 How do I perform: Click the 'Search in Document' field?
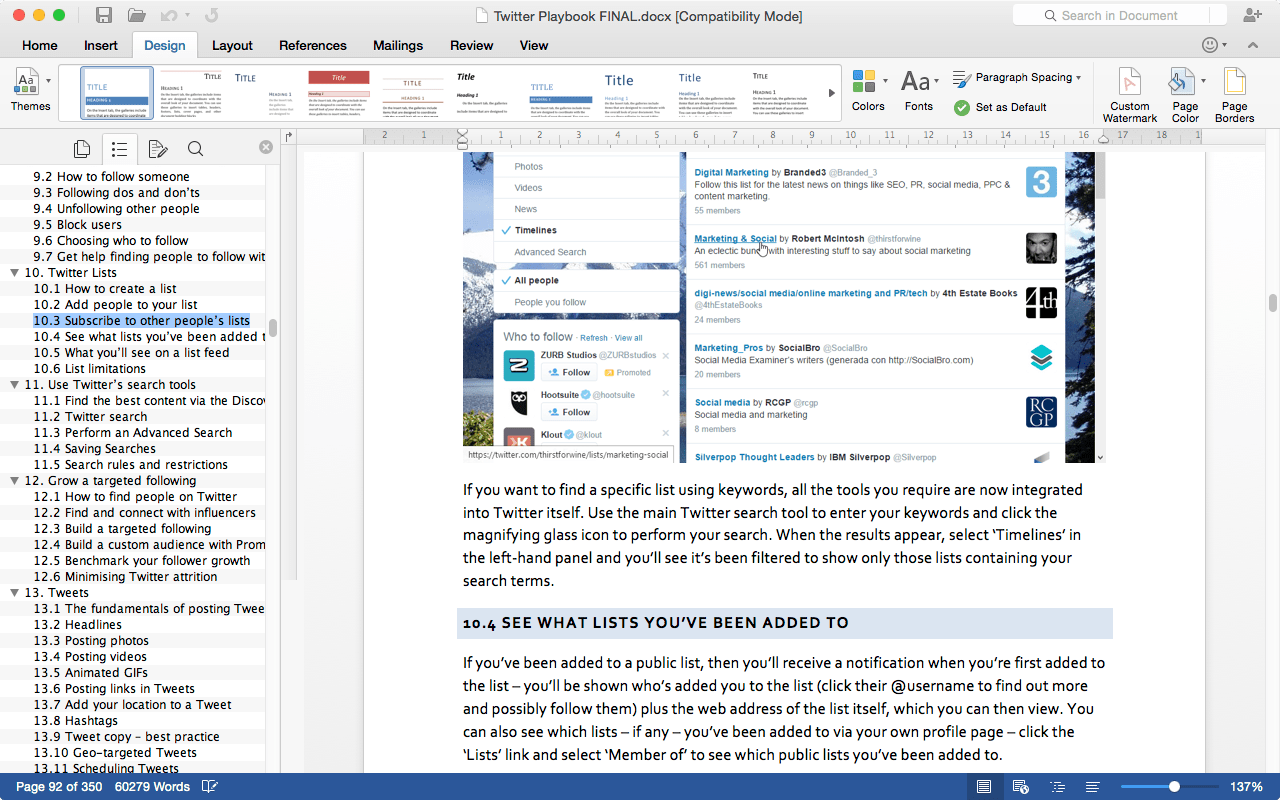[1119, 15]
